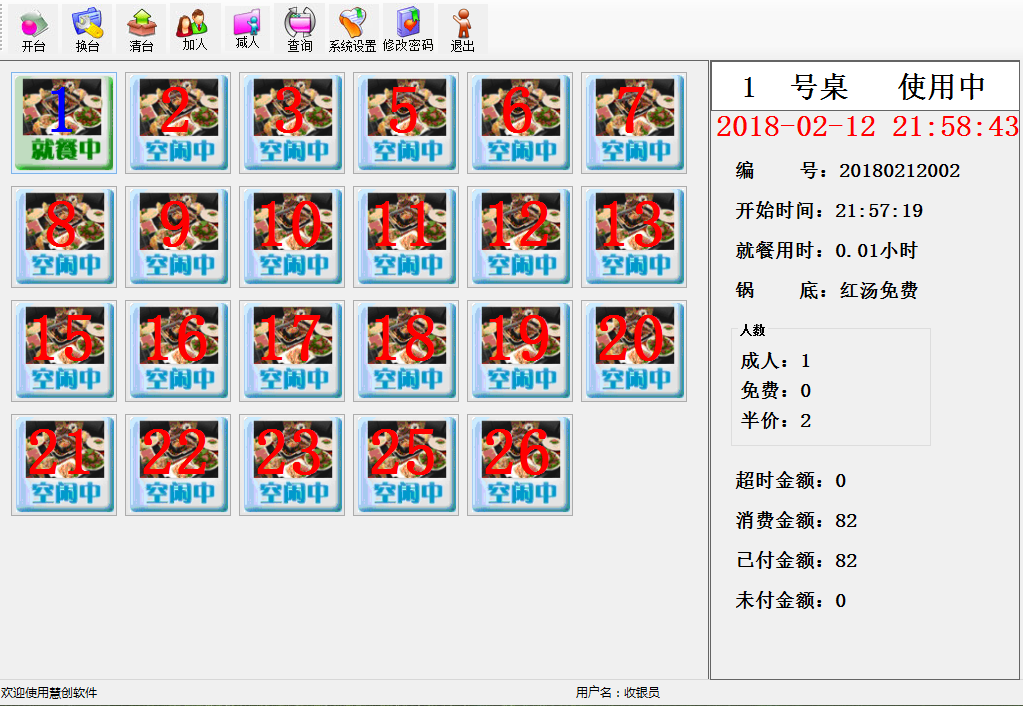Image resolution: width=1023 pixels, height=706 pixels.
Task: Open the 查询 (query) tool
Action: [x=299, y=29]
